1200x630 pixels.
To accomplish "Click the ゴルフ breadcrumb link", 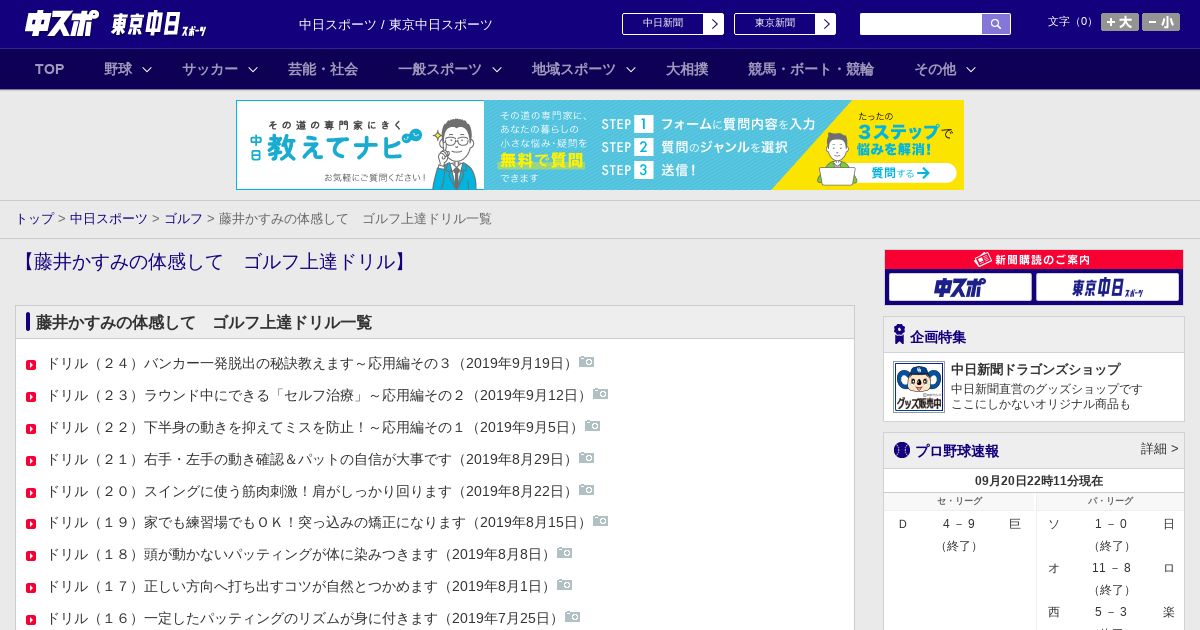I will pos(183,218).
